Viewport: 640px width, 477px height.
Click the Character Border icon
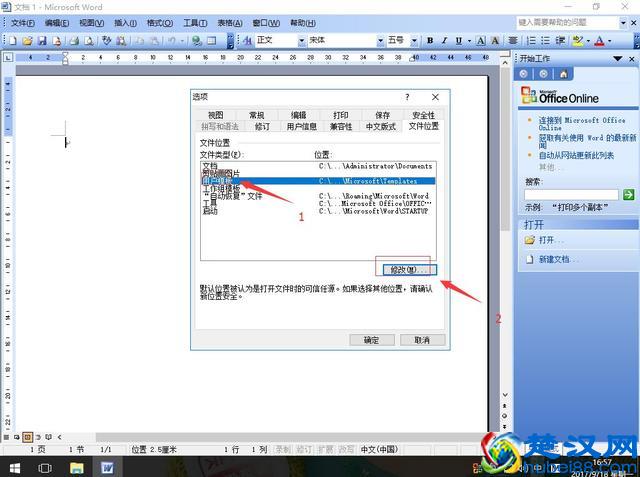pyautogui.click(x=481, y=40)
